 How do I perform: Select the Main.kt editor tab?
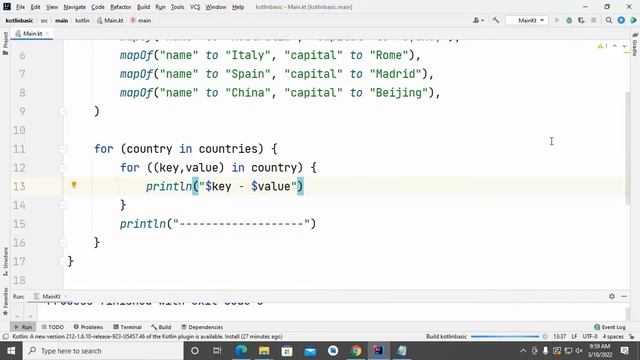pos(32,33)
